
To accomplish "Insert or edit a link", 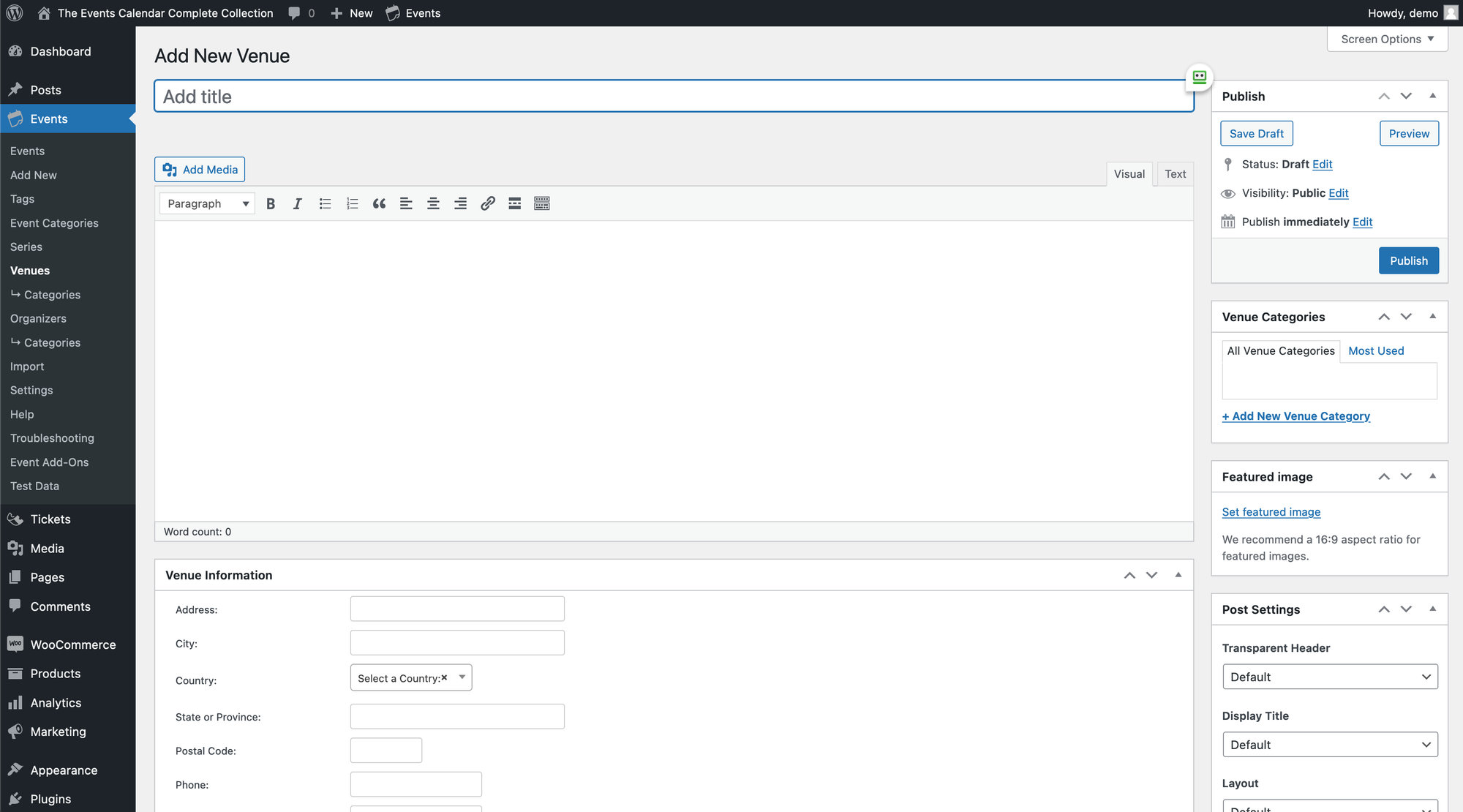I will (x=488, y=203).
